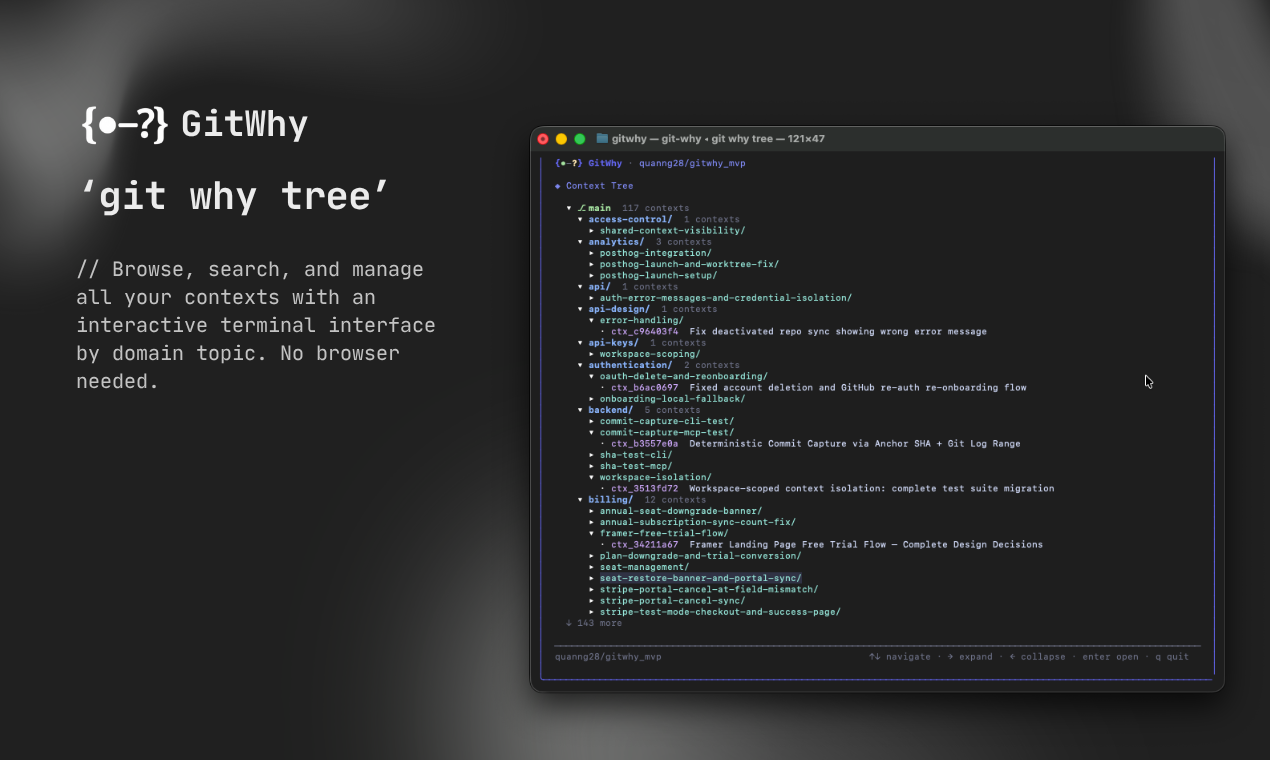Expand posthog-launch-and-worktree-fix/ entry
The width and height of the screenshot is (1270, 760).
pyautogui.click(x=684, y=264)
